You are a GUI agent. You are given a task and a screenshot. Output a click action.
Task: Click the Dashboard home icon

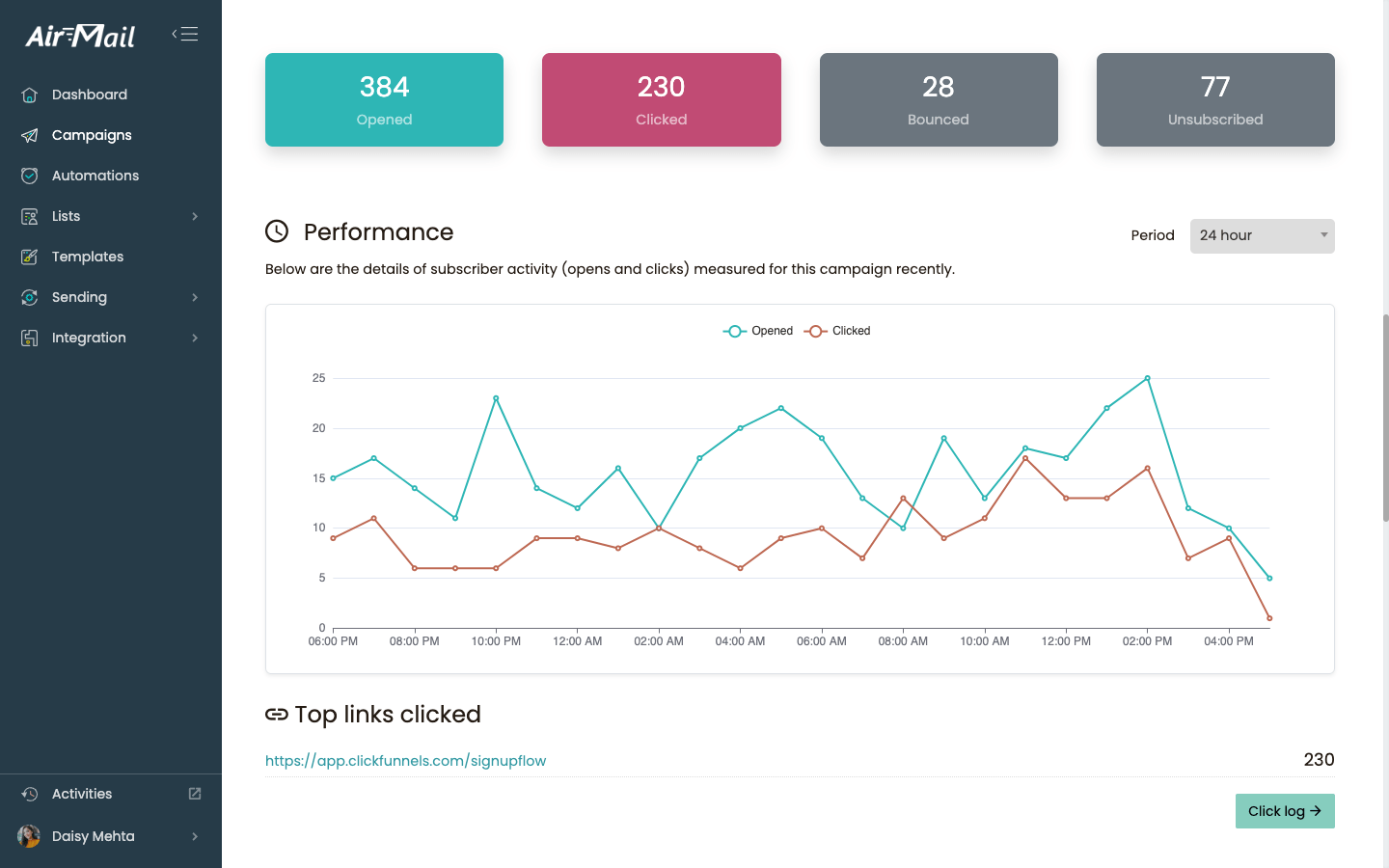click(x=30, y=95)
